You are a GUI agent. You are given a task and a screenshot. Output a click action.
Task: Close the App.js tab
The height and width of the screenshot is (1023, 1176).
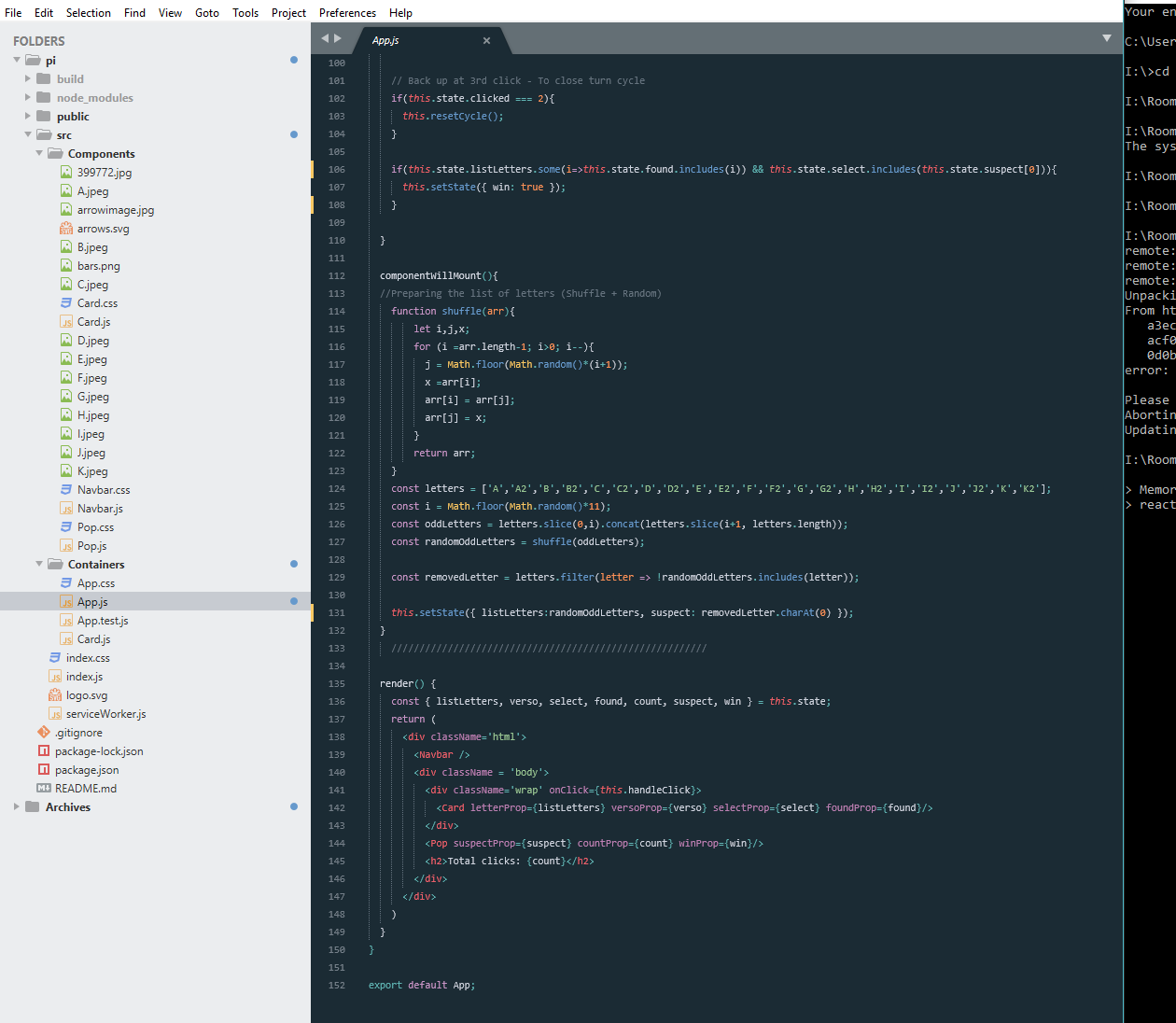486,40
